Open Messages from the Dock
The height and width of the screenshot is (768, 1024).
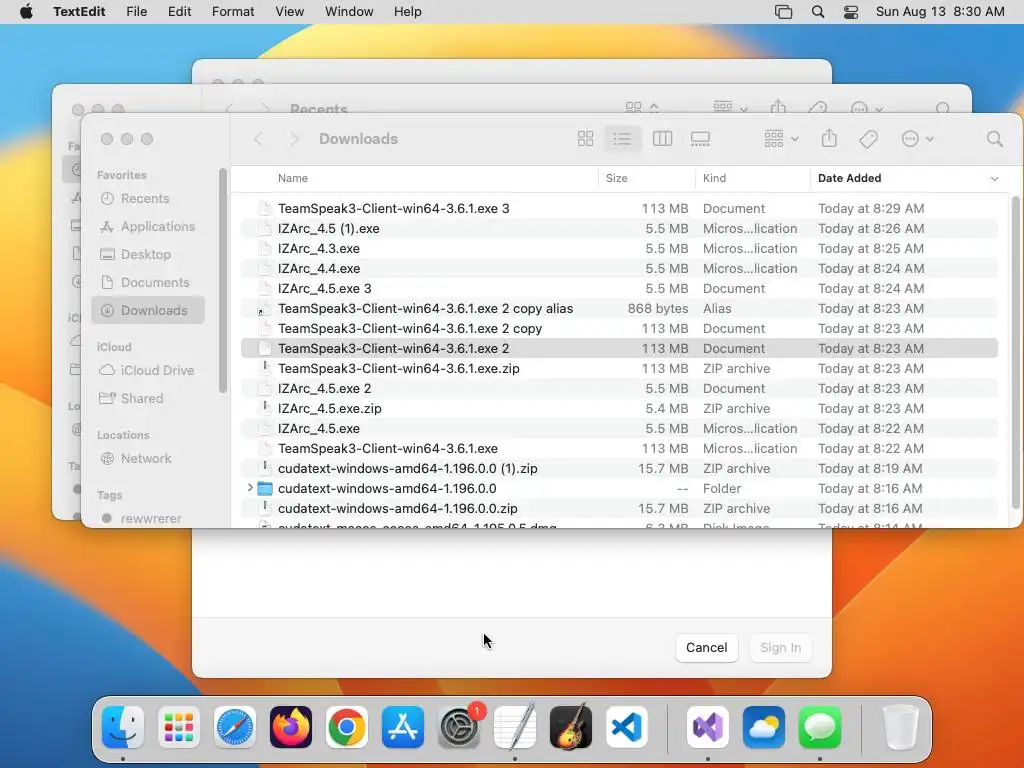tap(820, 727)
